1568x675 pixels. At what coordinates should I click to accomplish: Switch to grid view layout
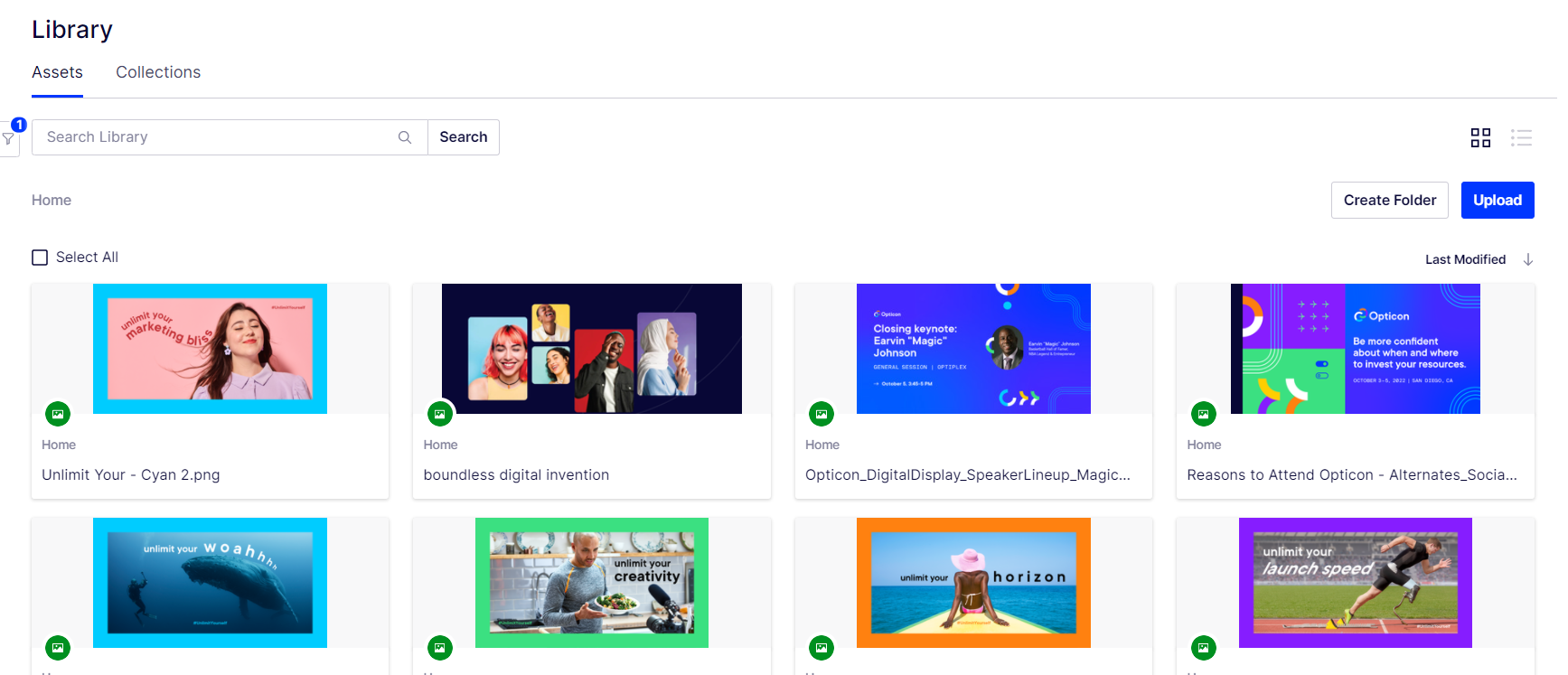pyautogui.click(x=1480, y=137)
